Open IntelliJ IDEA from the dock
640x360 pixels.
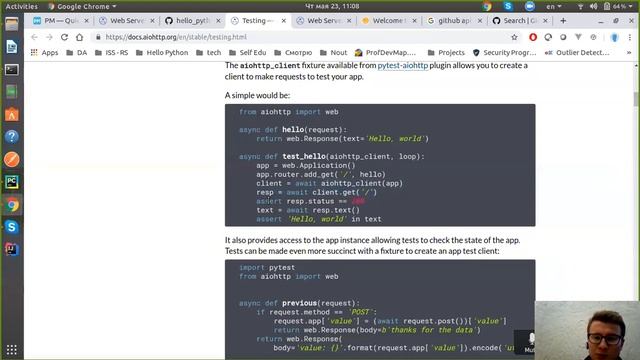12,249
